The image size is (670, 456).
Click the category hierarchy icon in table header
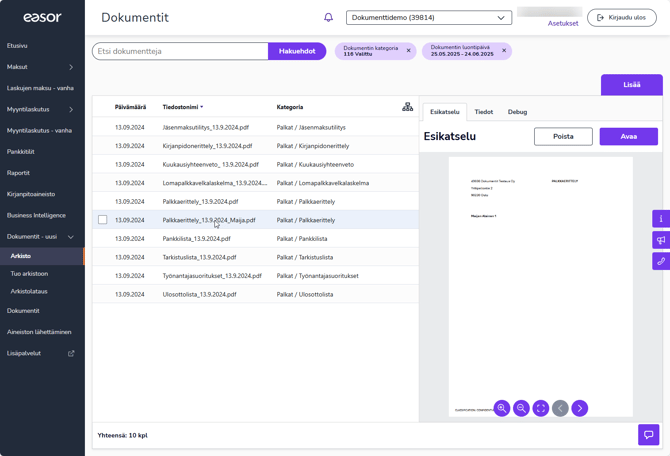407,107
